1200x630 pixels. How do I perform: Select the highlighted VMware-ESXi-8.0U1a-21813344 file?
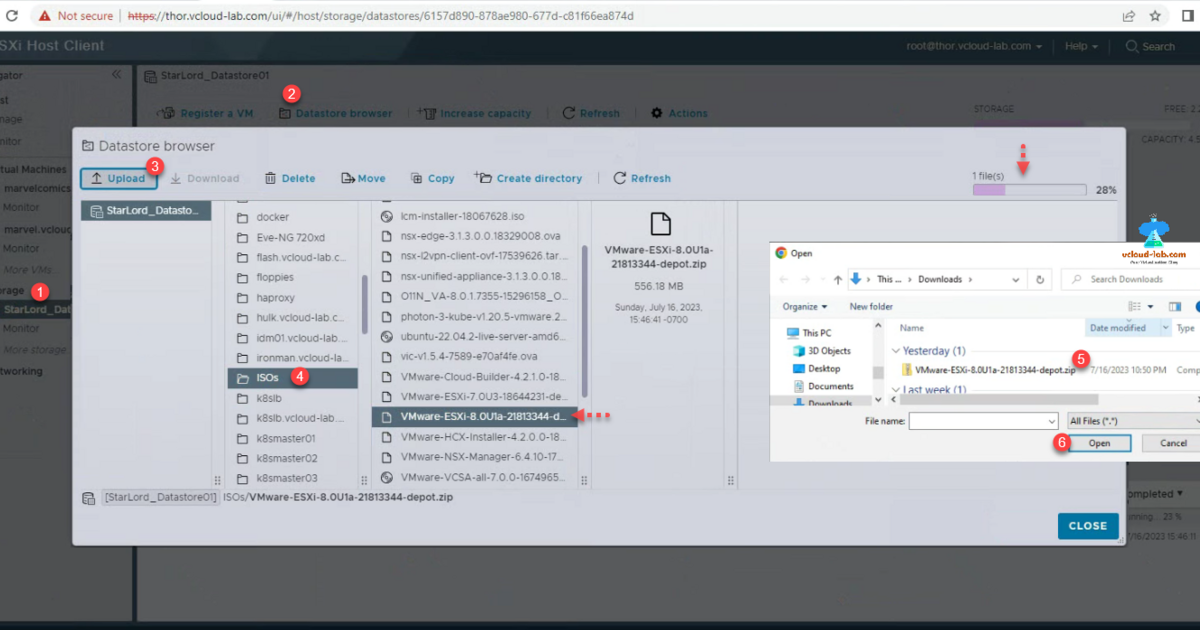coord(473,416)
